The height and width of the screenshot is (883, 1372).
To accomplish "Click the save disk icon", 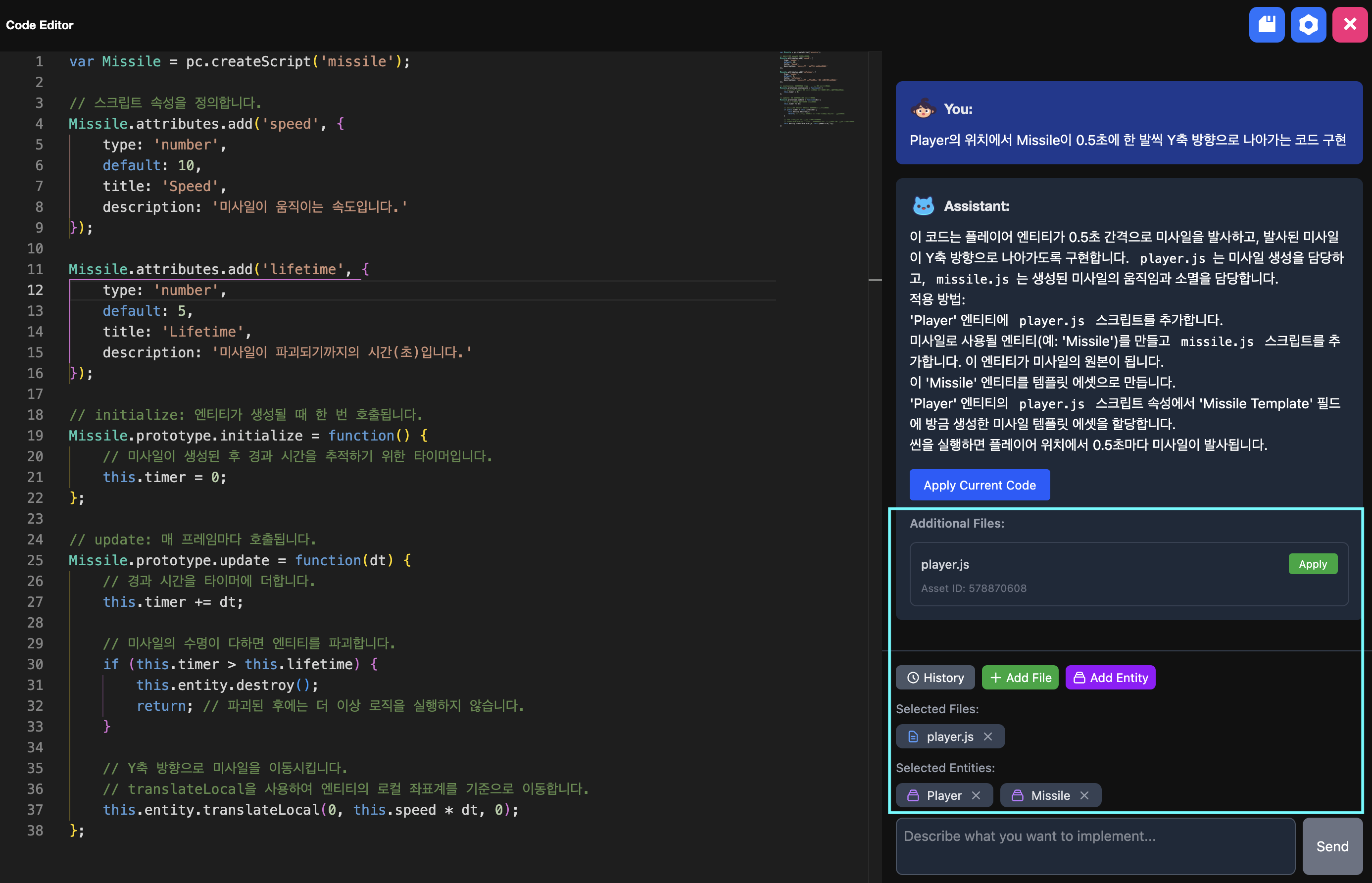I will (1267, 25).
